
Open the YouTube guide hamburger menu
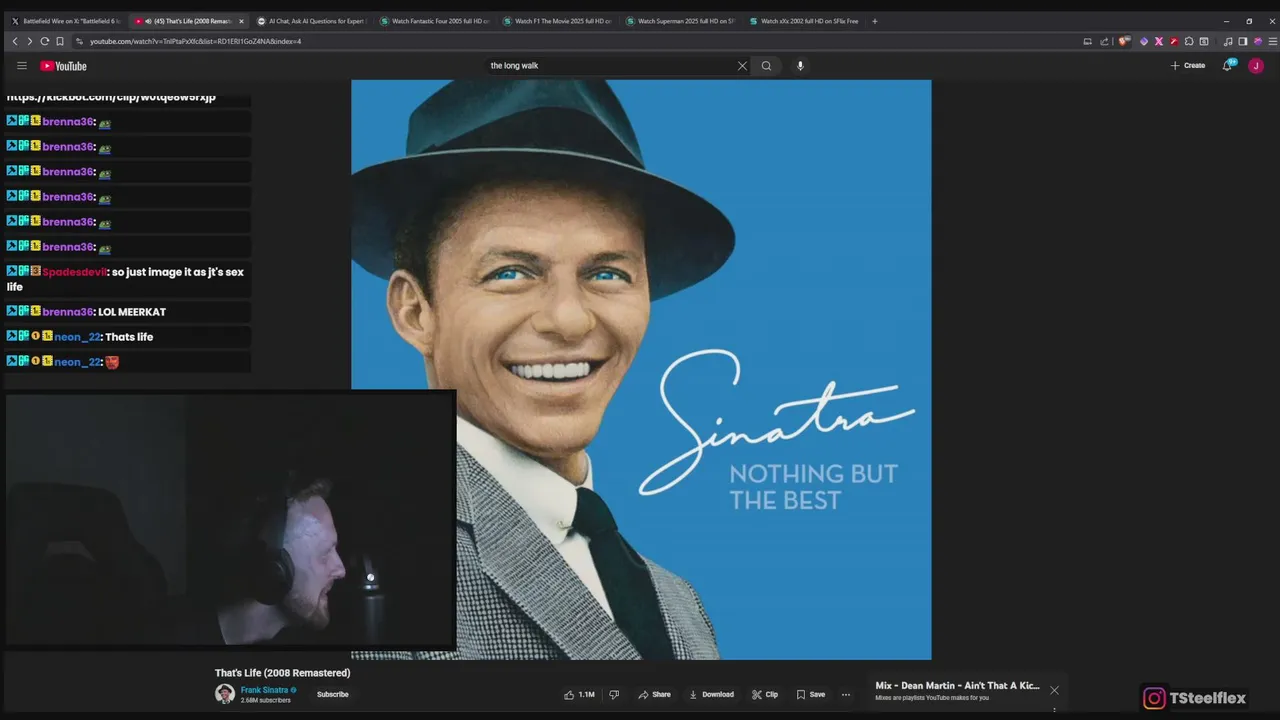tap(22, 66)
